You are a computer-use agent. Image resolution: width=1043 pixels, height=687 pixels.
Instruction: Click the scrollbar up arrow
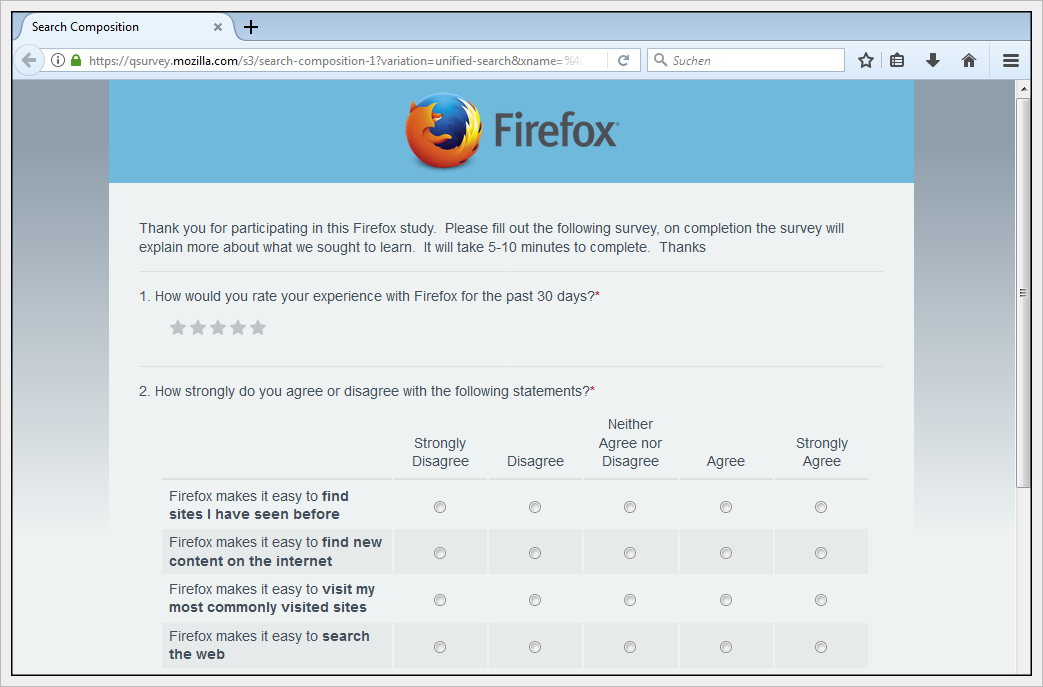click(x=1023, y=88)
